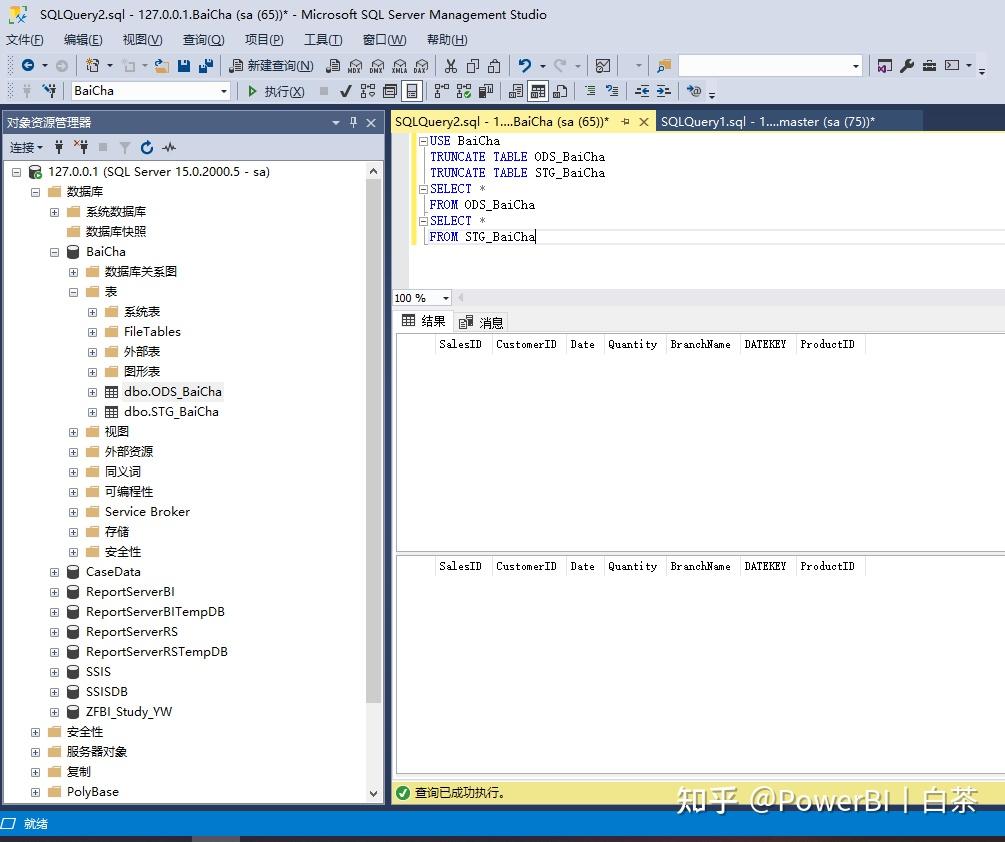This screenshot has width=1005, height=842.
Task: Click the XMLA query icon
Action: coord(399,65)
